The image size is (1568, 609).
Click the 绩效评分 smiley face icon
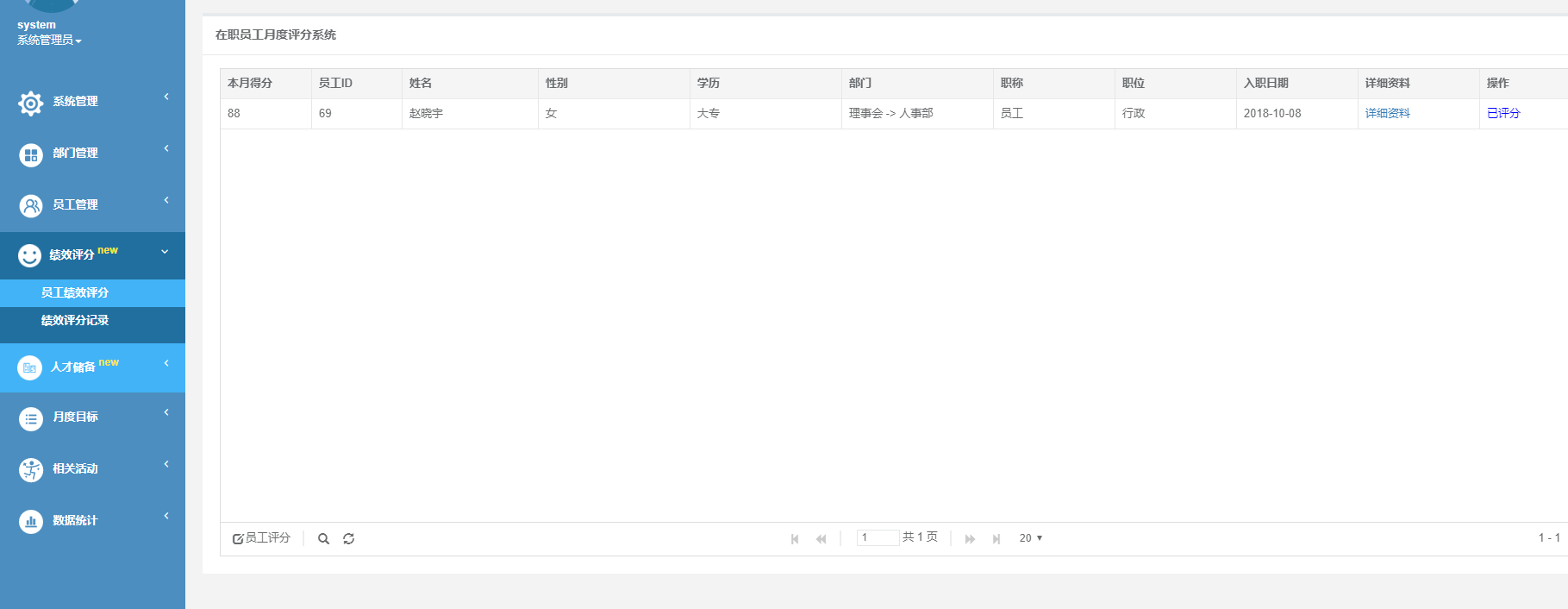coord(30,255)
